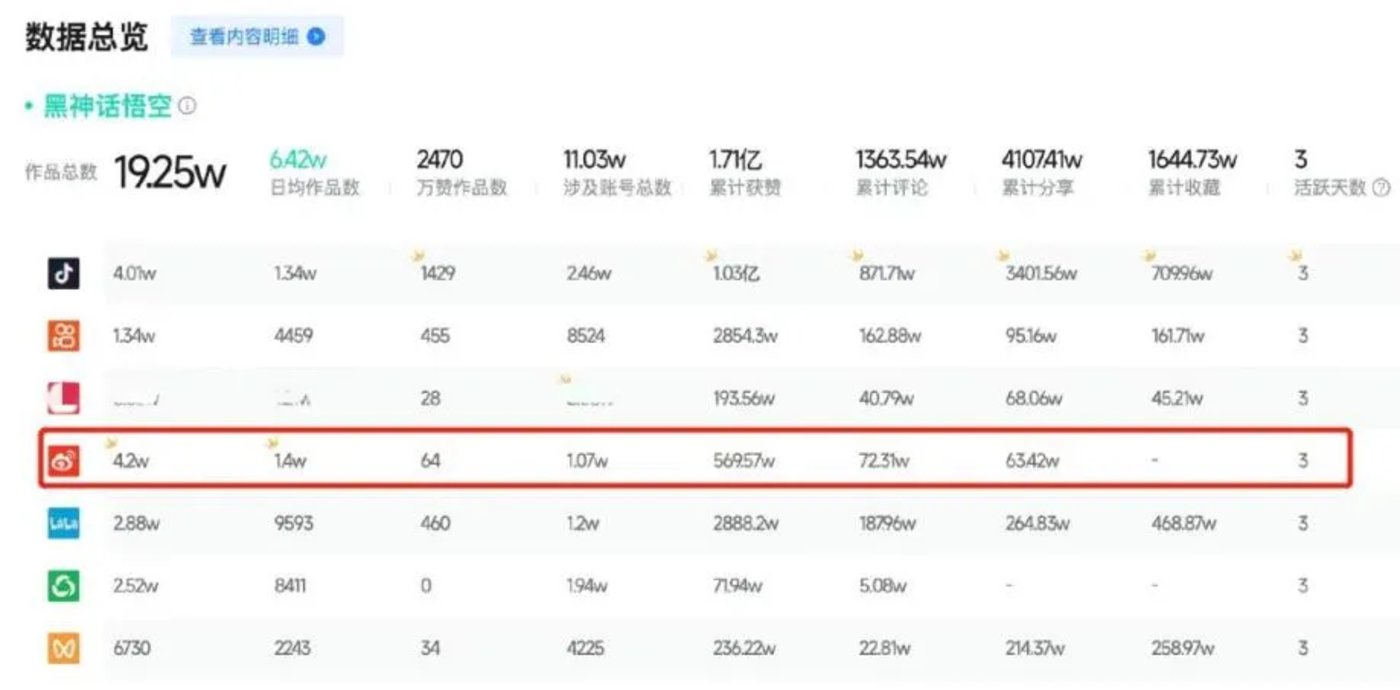This screenshot has width=1400, height=690.
Task: Click the Kuaishou orange camera icon
Action: 64,336
